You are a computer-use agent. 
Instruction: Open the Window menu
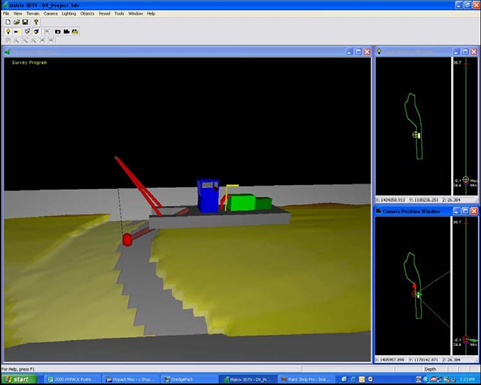coord(135,13)
